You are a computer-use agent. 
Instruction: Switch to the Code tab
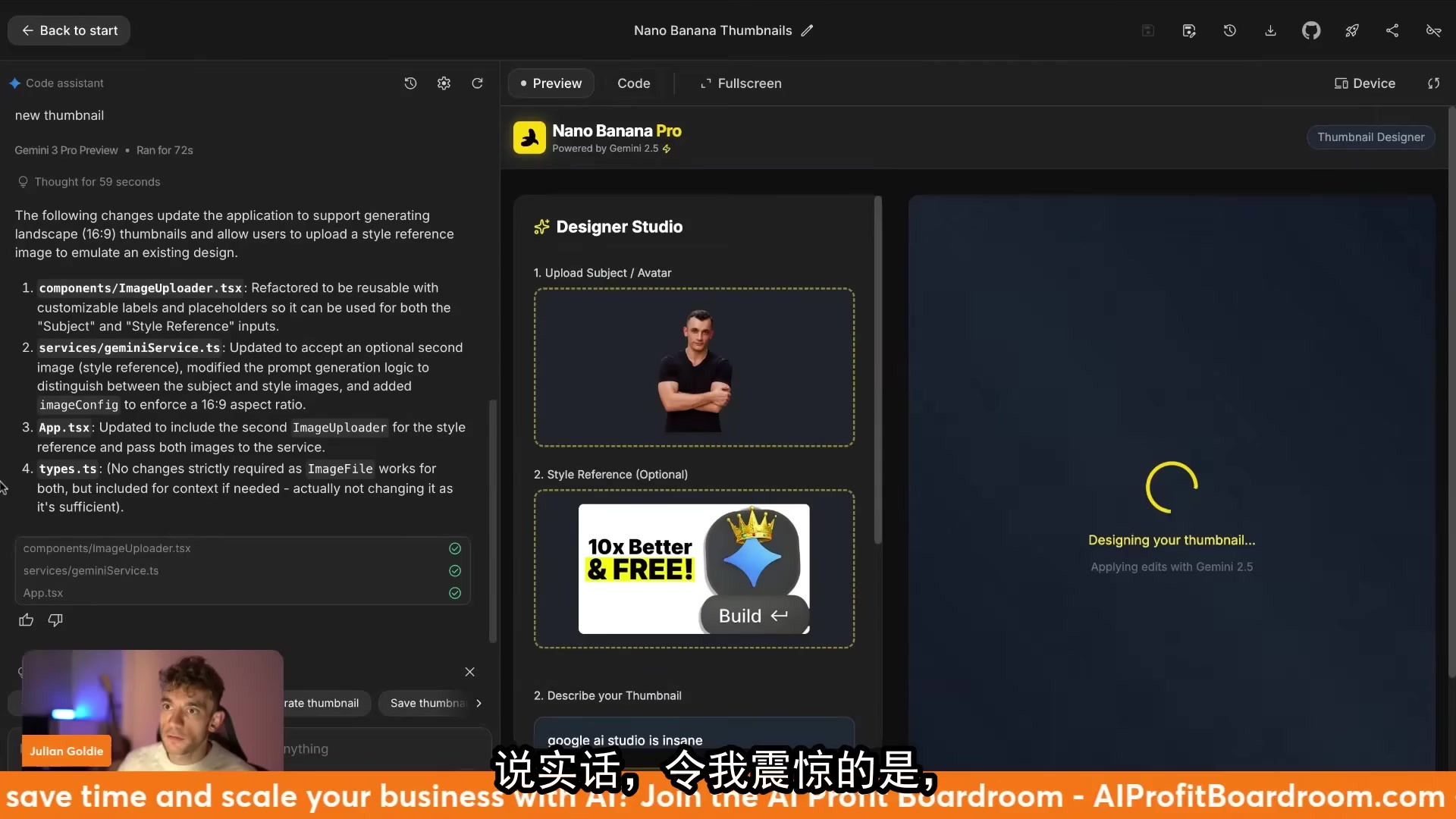[633, 83]
